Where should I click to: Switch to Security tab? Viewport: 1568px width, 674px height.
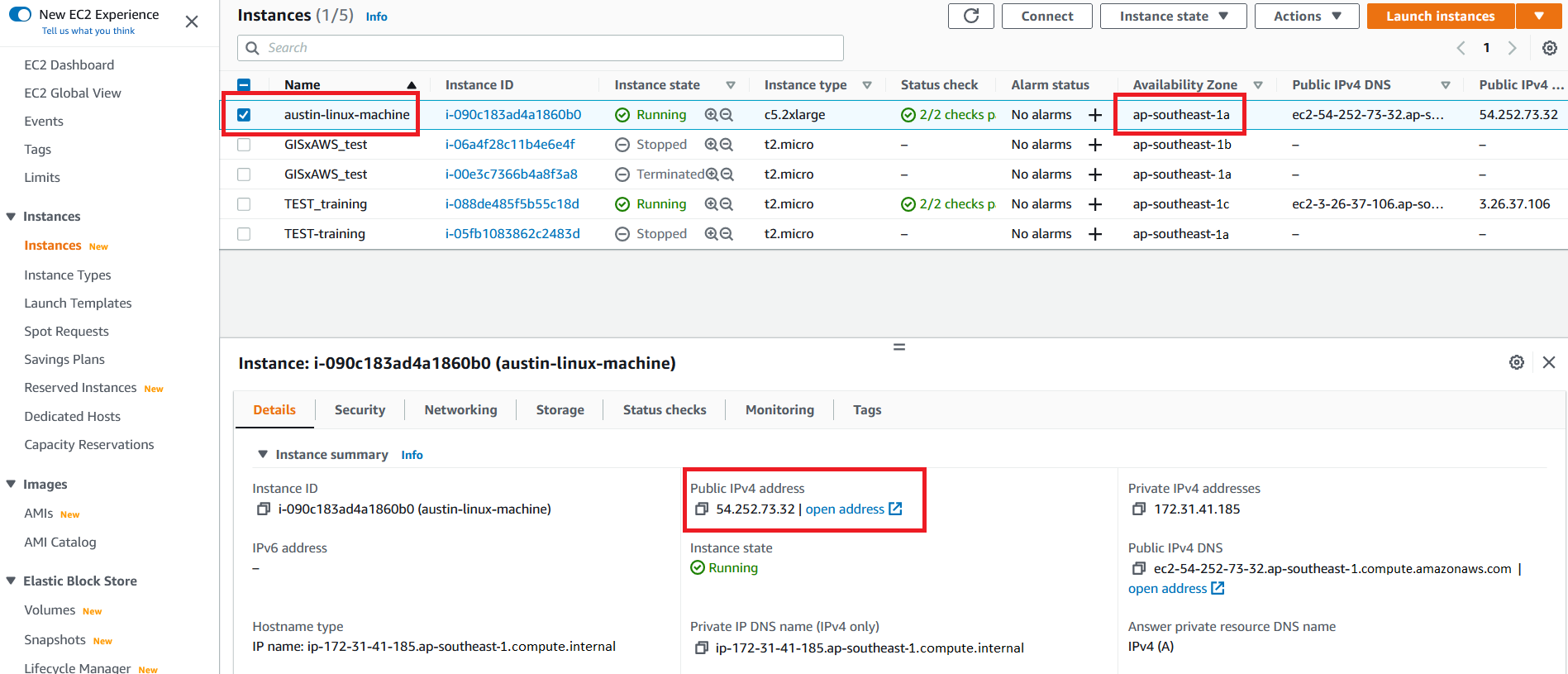(360, 410)
